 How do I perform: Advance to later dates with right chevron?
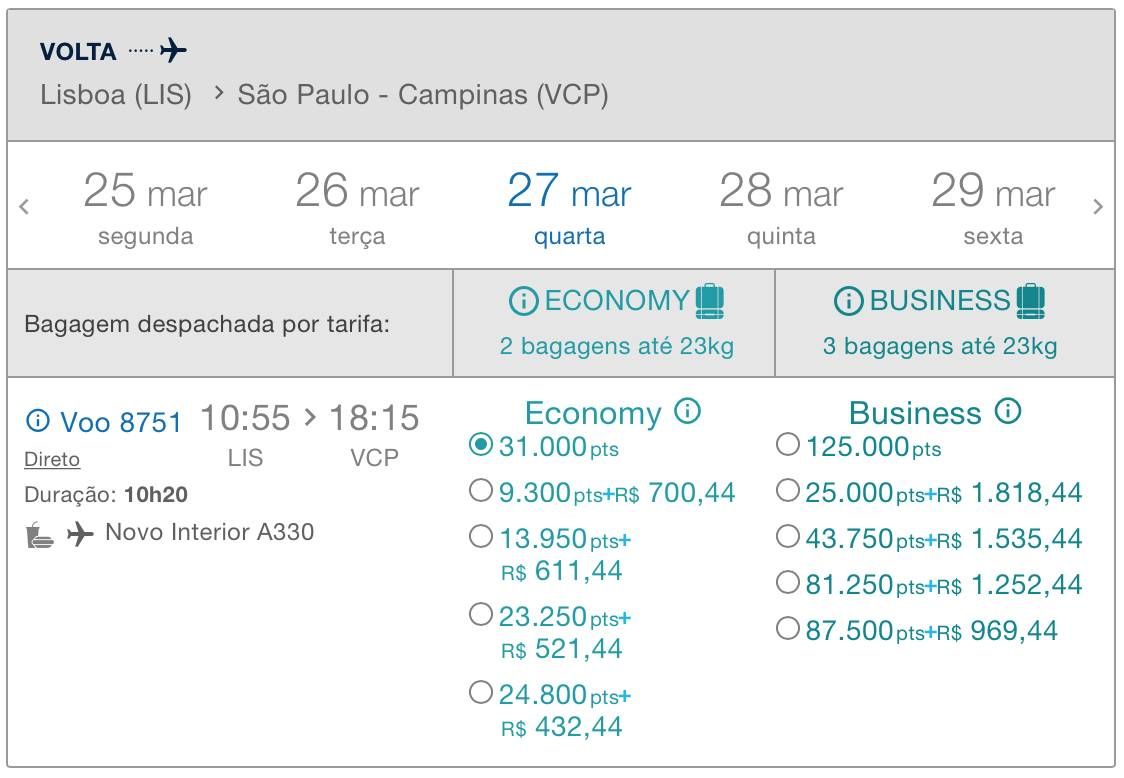[x=1097, y=207]
